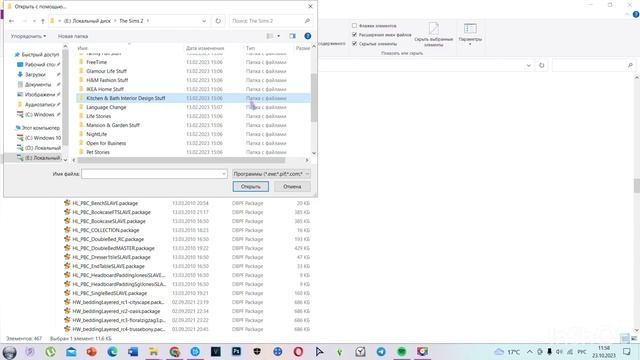Open Telegram from the taskbar
640x360 pixels.
coord(381,352)
